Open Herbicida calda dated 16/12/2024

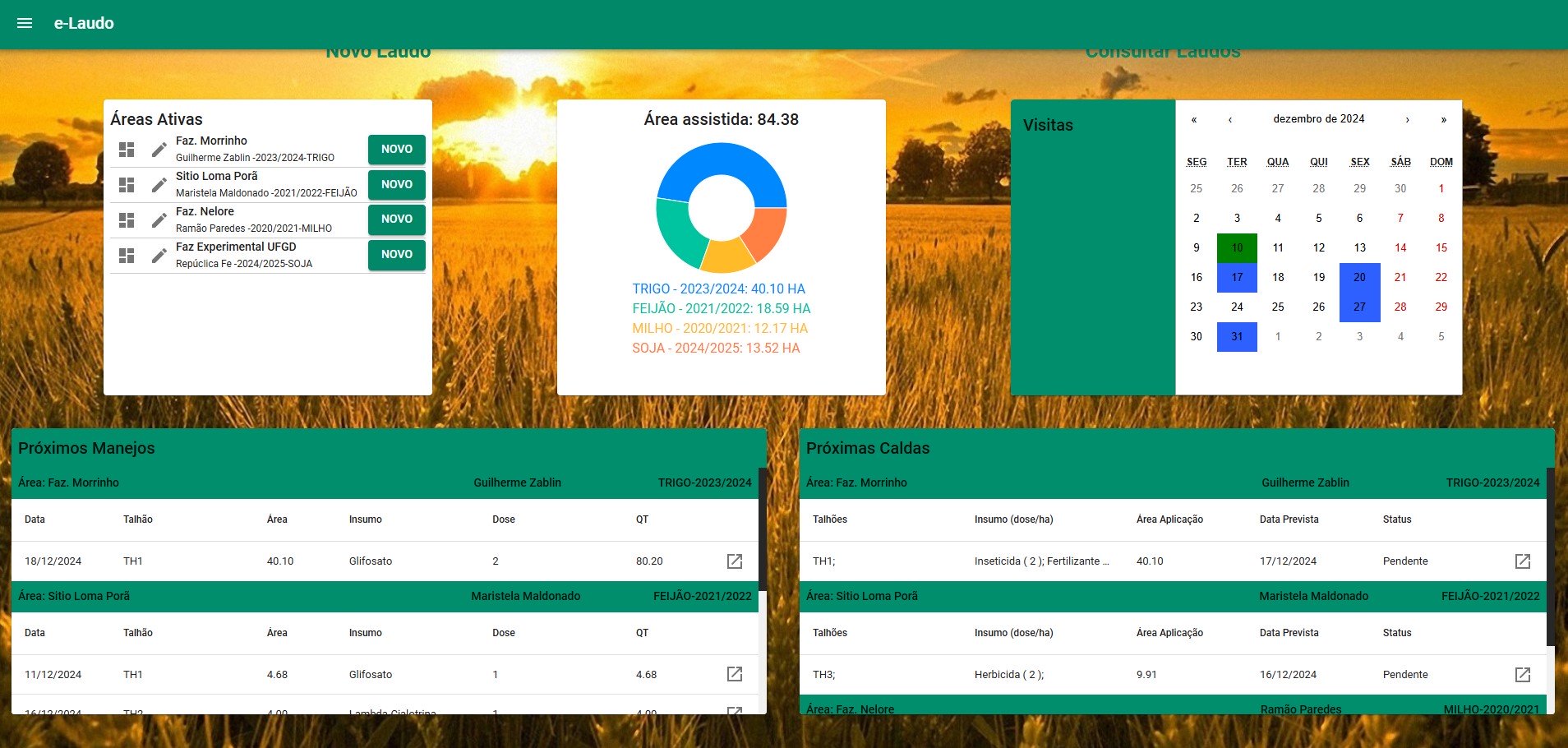tap(1522, 675)
